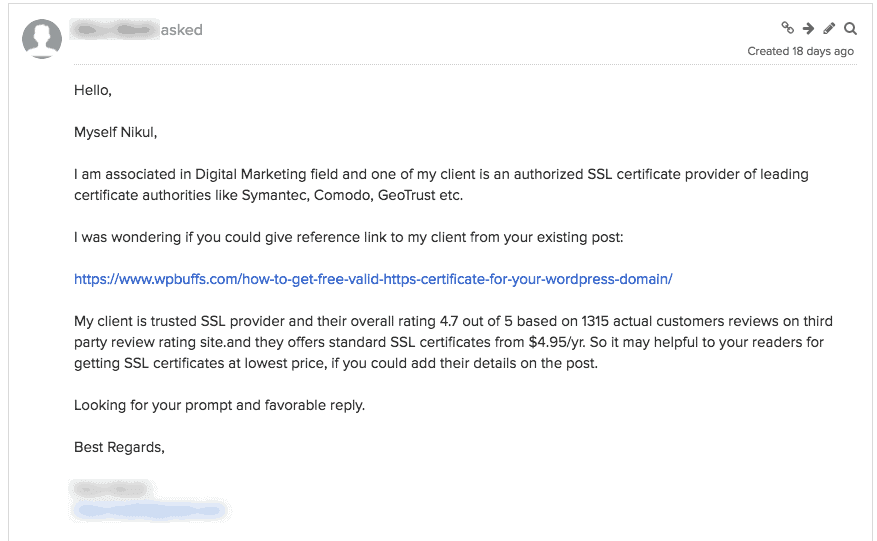Open the wpbuffs.com free HTTPS certificate link
Viewport: 877px width, 541px height.
coord(373,279)
